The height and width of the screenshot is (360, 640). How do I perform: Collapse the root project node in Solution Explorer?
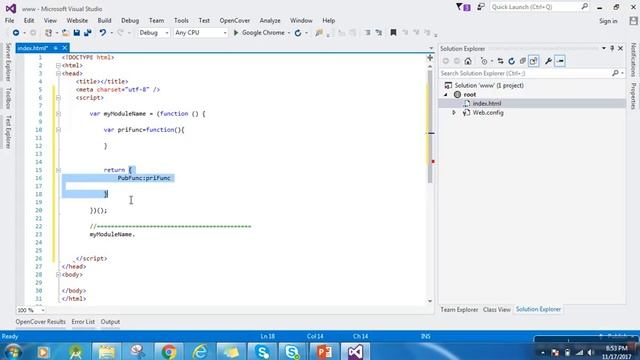pyautogui.click(x=446, y=95)
